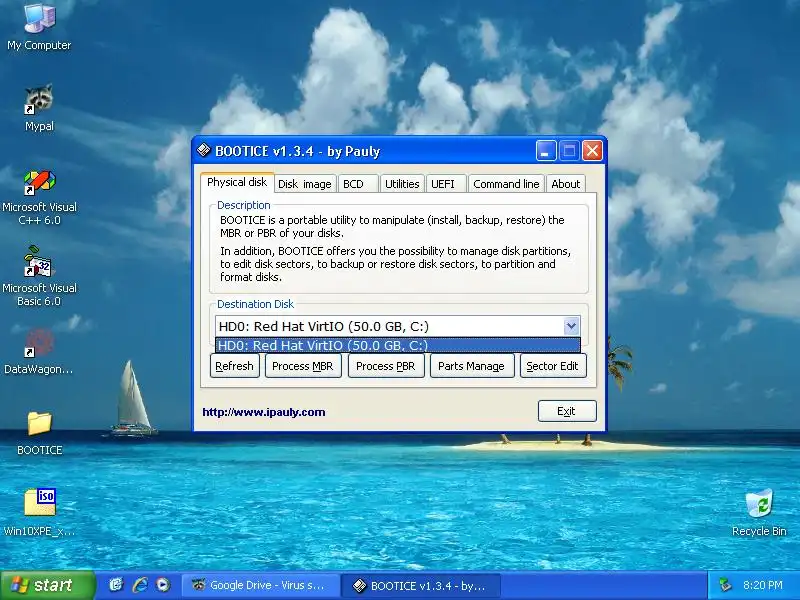The height and width of the screenshot is (600, 800).
Task: Minimize the BOOTICE window
Action: (545, 151)
